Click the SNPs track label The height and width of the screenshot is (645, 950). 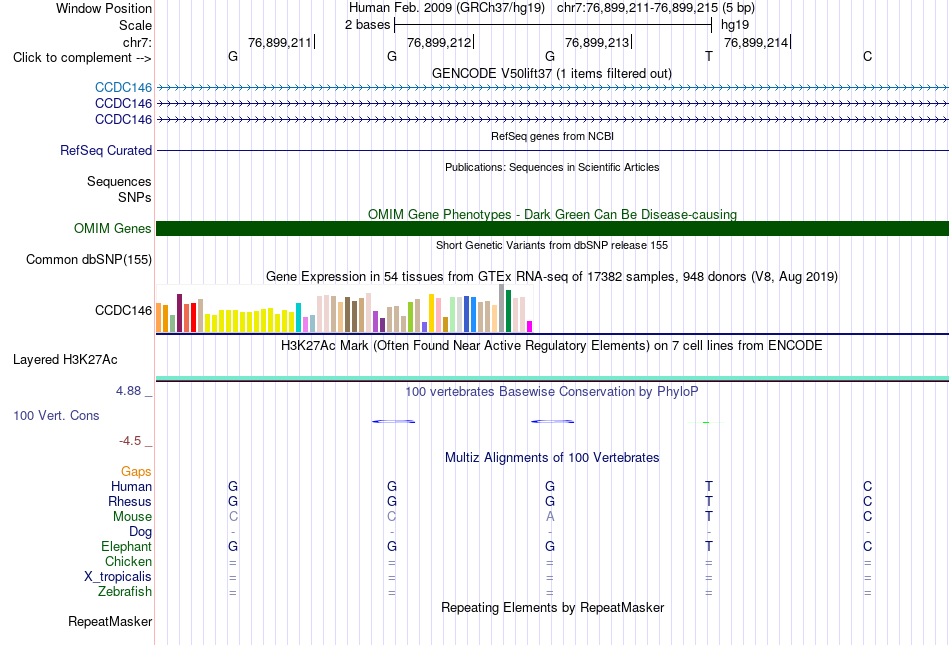[135, 197]
